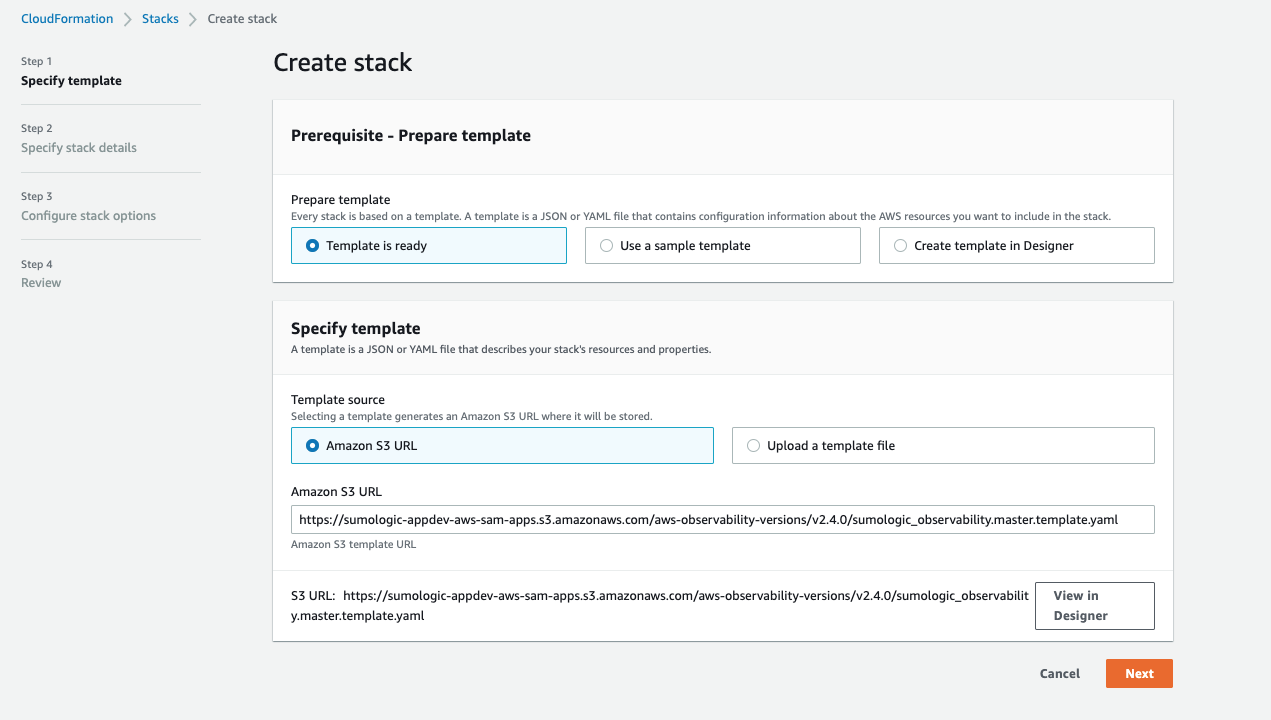
Task: Switch template source to 'Upload a template file'
Action: (753, 445)
